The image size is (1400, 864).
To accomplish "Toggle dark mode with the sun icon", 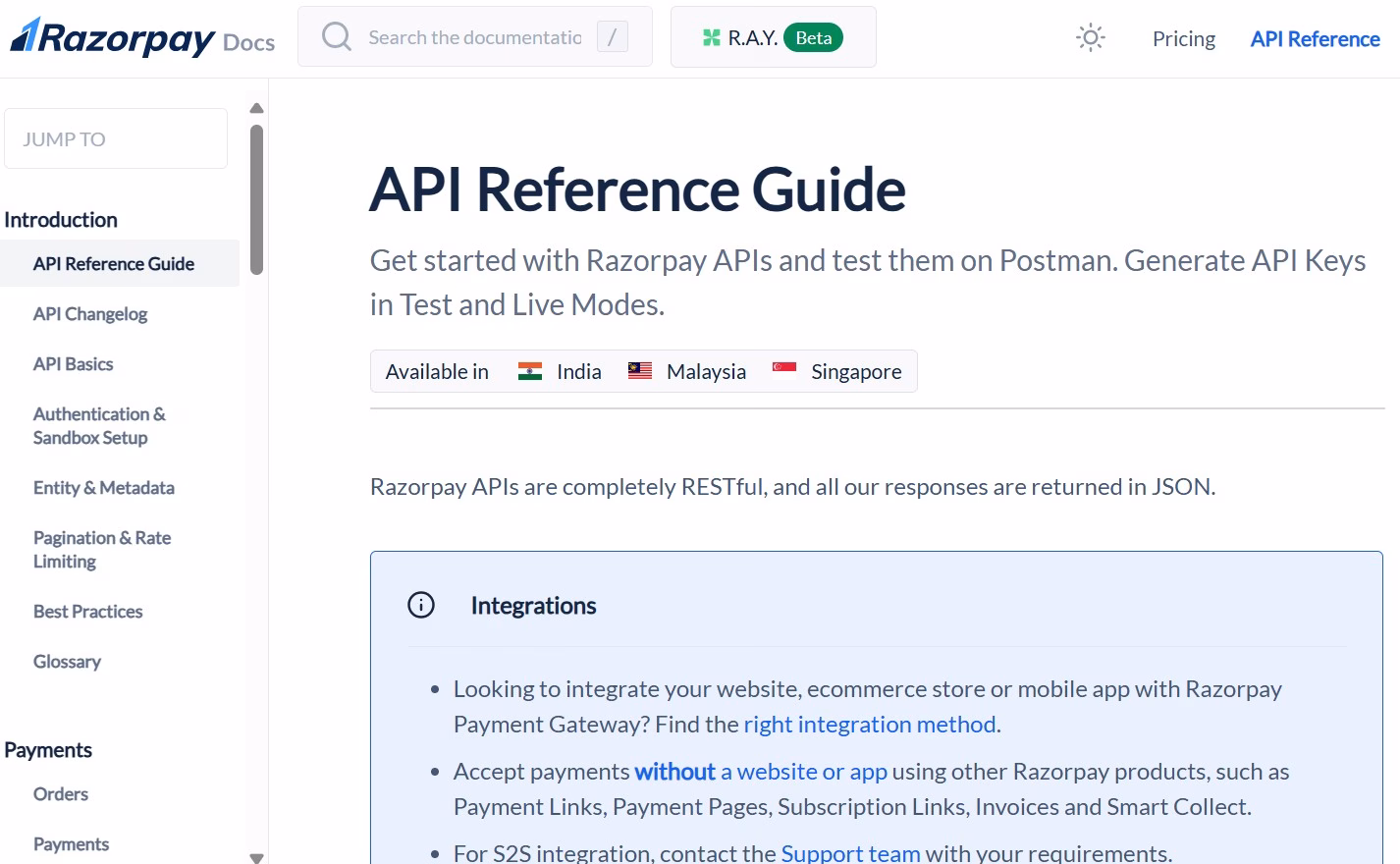I will (1089, 37).
